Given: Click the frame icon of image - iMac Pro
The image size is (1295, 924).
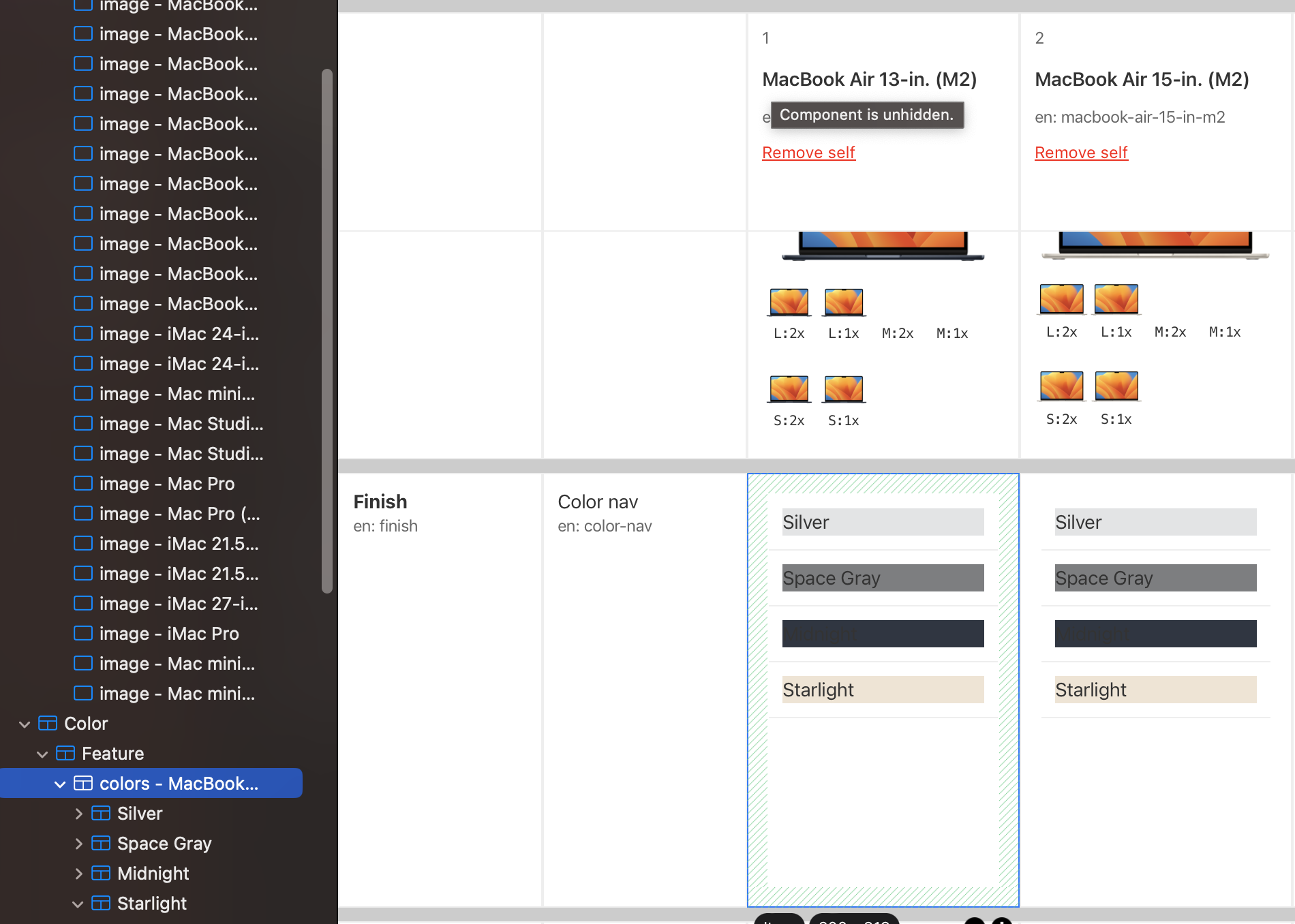Looking at the screenshot, I should tap(83, 633).
